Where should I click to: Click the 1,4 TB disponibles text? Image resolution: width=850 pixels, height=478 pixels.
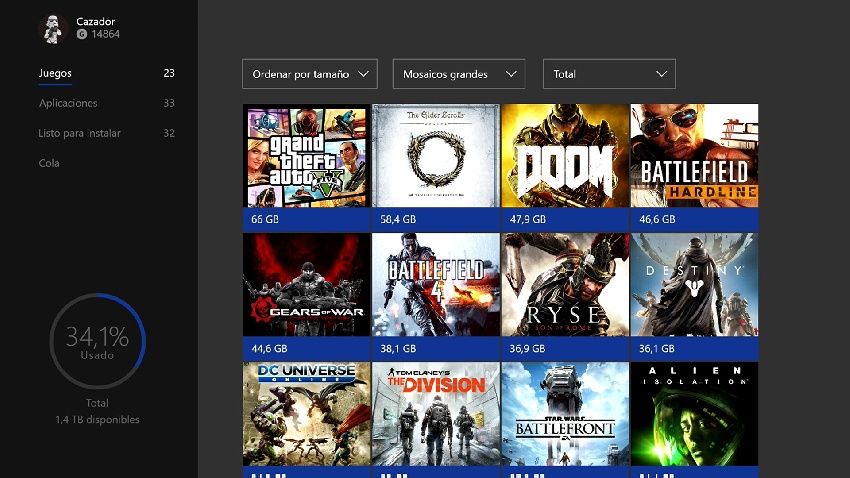(x=98, y=419)
